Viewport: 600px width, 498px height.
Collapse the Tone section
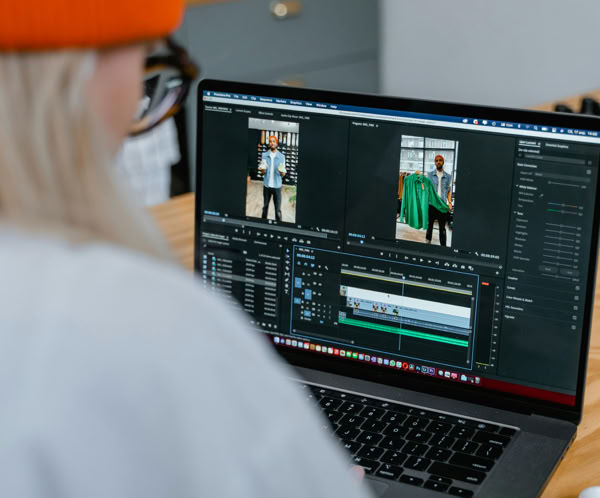coord(515,212)
